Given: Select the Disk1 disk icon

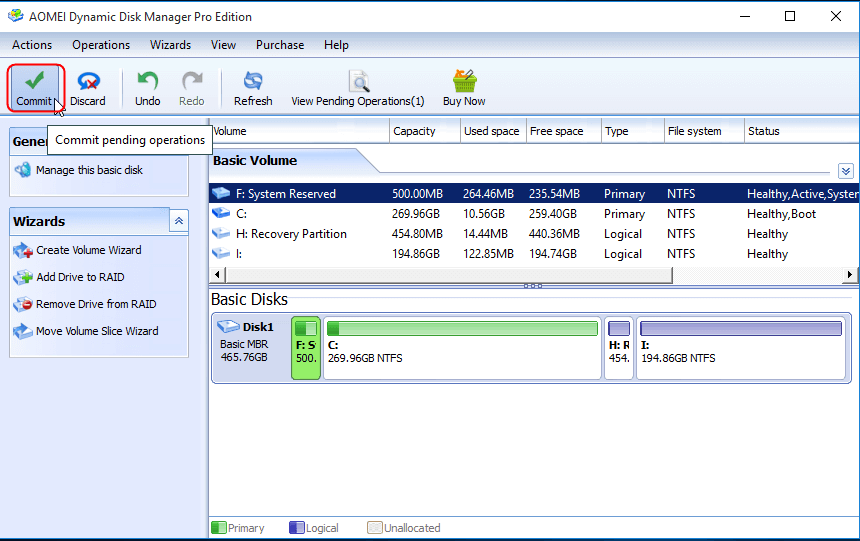Looking at the screenshot, I should click(x=228, y=326).
